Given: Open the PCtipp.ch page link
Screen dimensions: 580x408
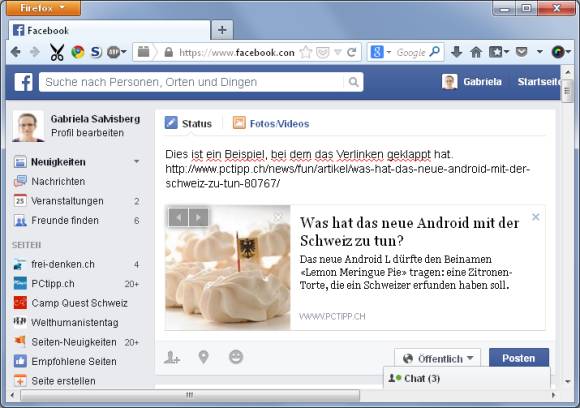Looking at the screenshot, I should coord(53,284).
